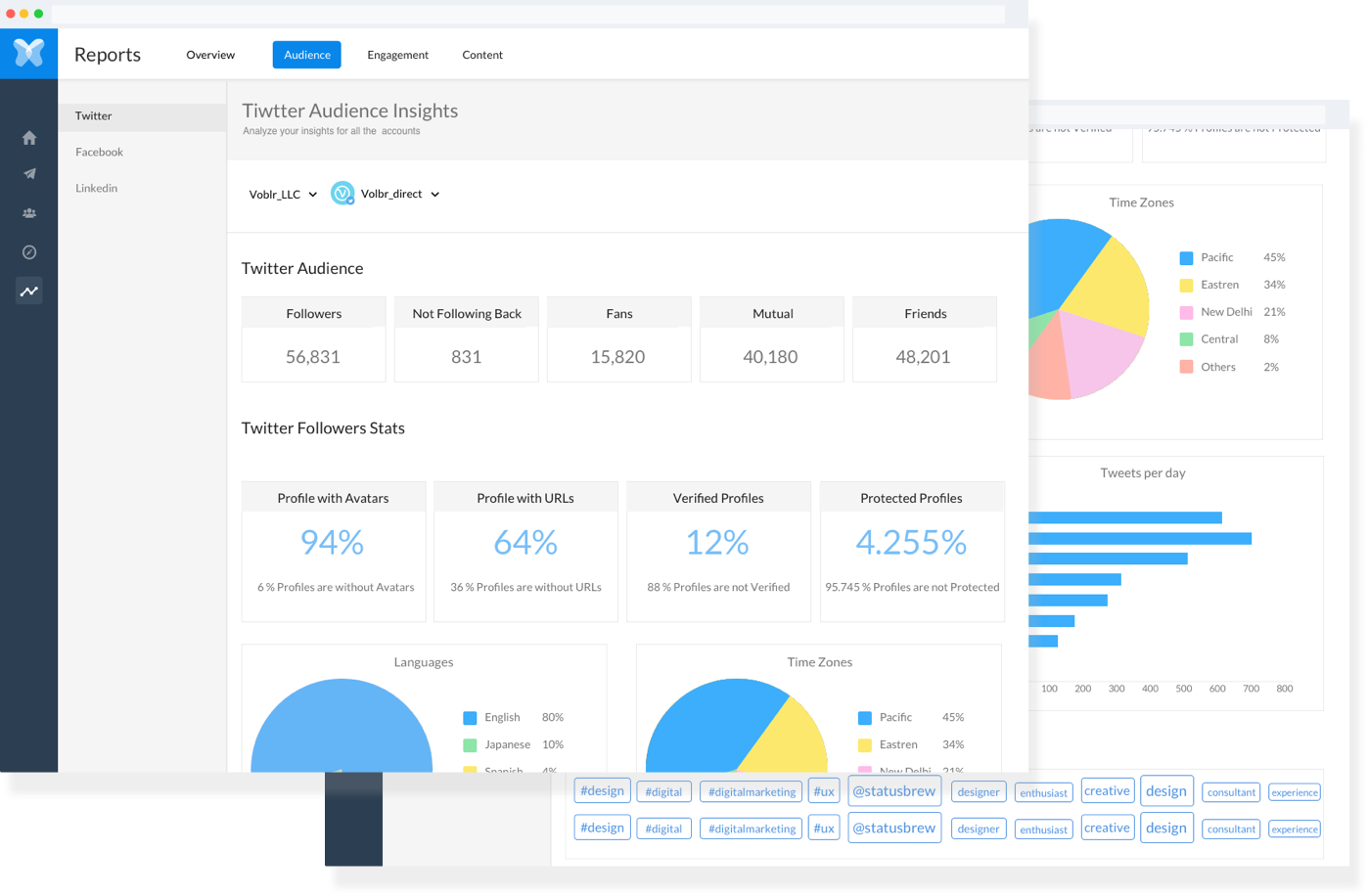Image resolution: width=1368 pixels, height=896 pixels.
Task: Click the top-row #design tag
Action: point(602,791)
